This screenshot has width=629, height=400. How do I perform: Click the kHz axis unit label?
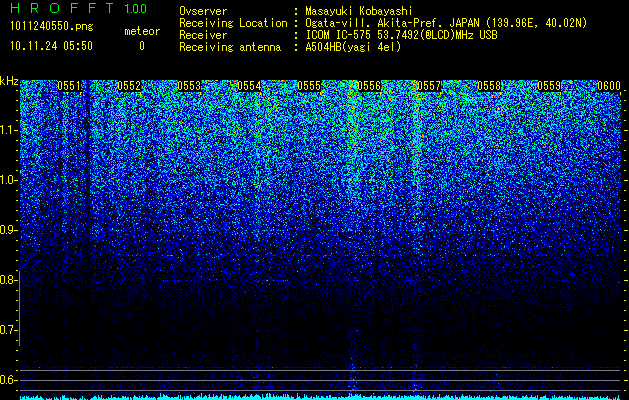9,81
